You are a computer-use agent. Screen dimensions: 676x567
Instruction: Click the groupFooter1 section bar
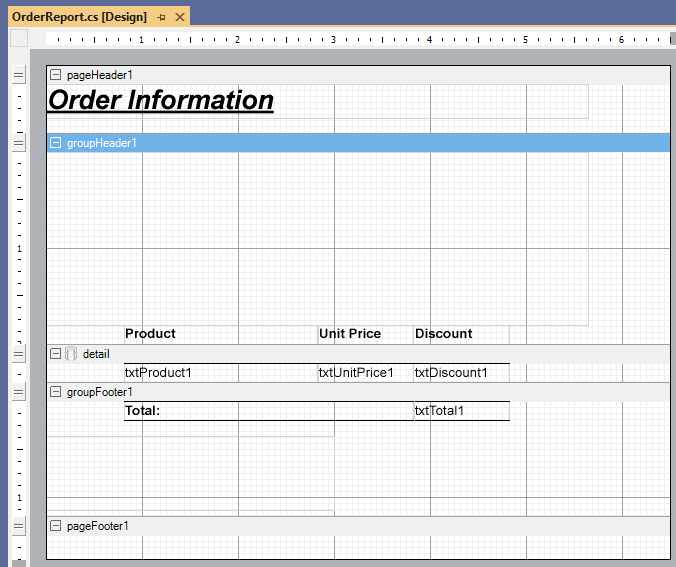[358, 392]
